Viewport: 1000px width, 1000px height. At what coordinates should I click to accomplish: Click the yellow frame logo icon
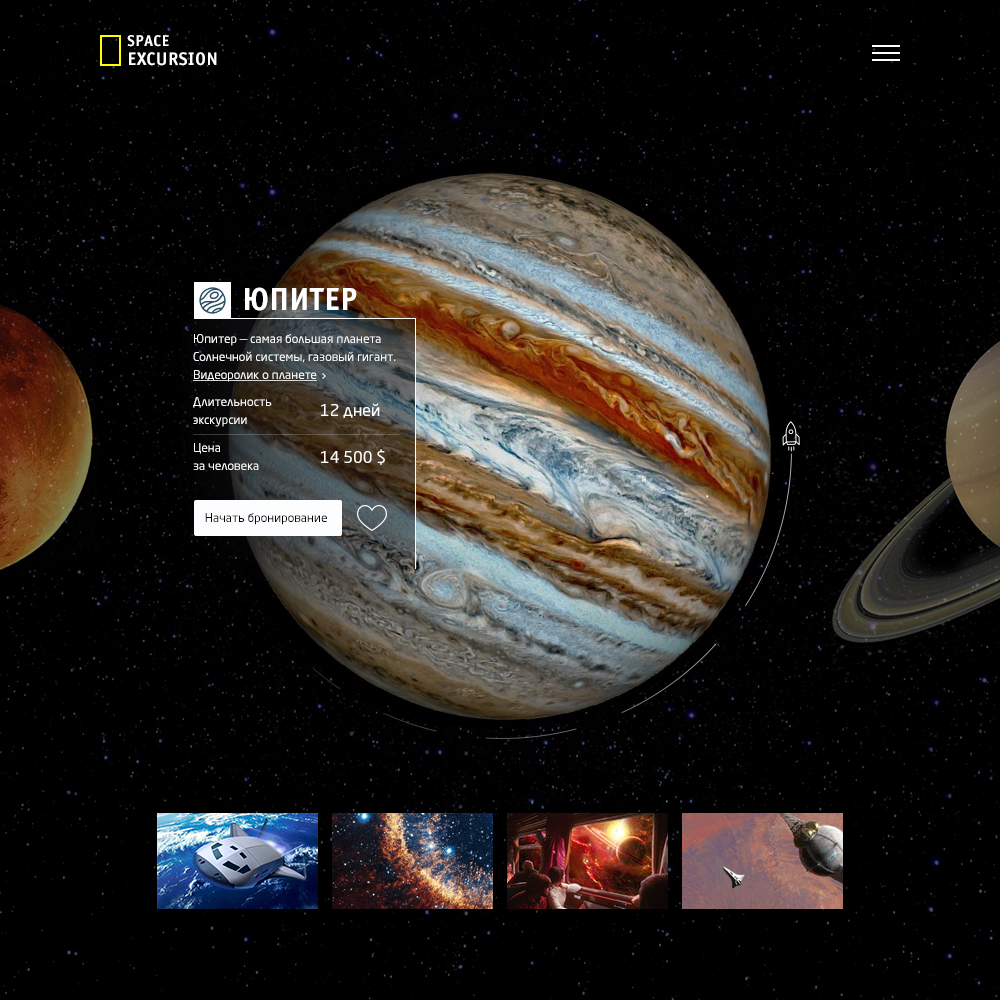pos(110,50)
